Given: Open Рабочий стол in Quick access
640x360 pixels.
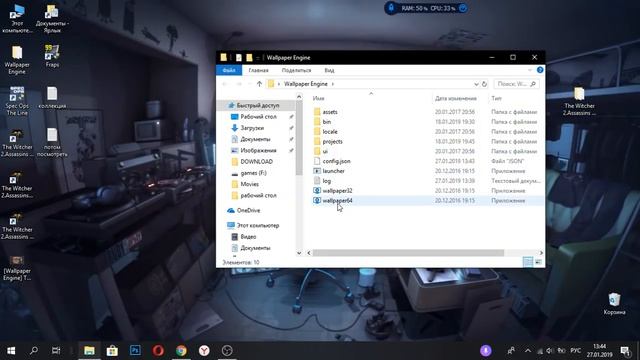Looking at the screenshot, I should [x=258, y=117].
